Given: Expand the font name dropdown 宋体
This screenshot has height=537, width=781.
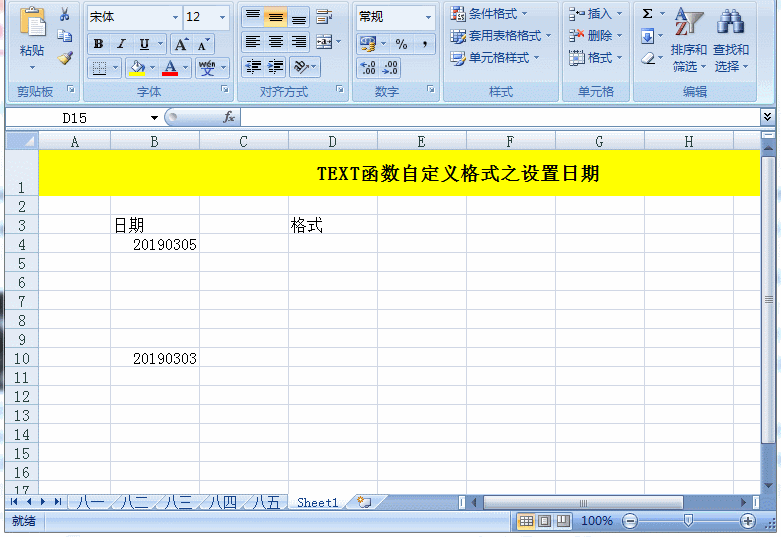Looking at the screenshot, I should click(x=175, y=17).
